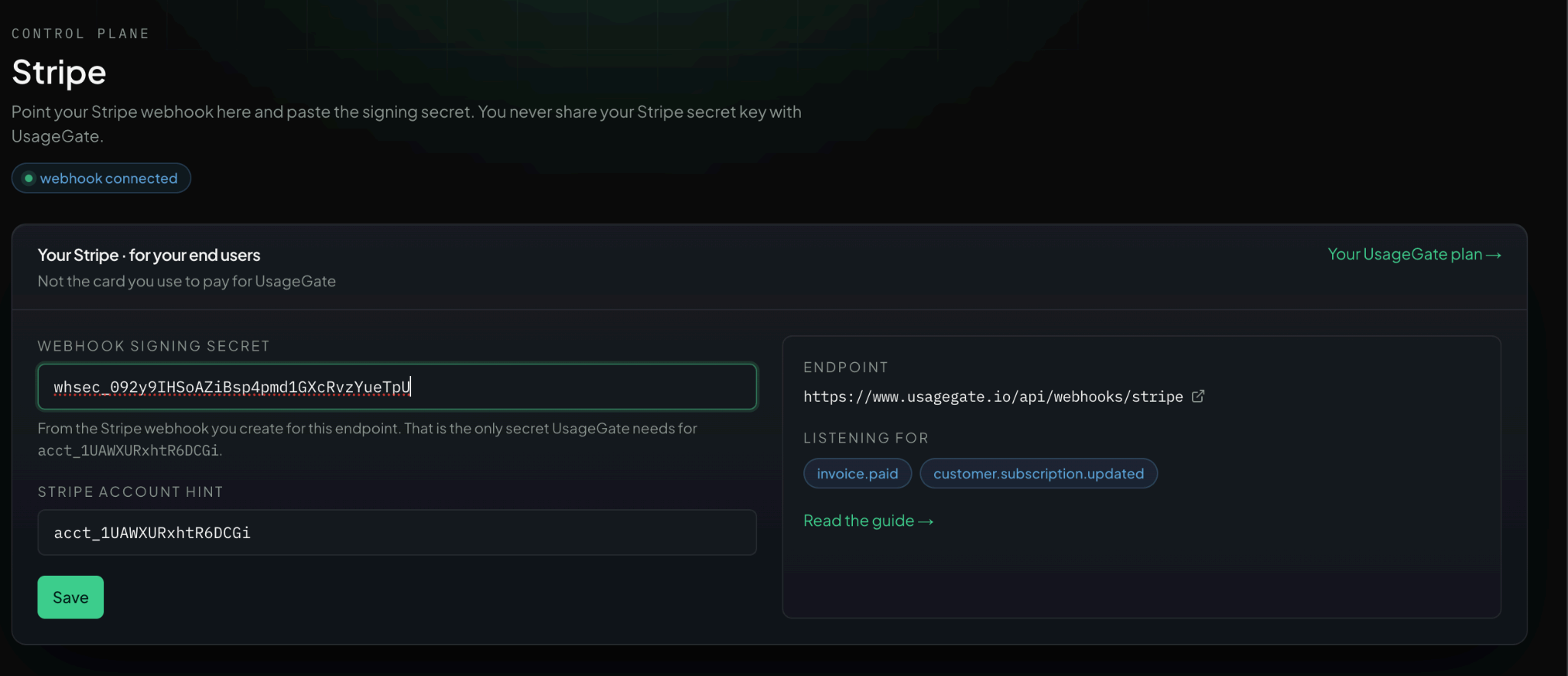Click 'Point your Stripe webhook here' description

pyautogui.click(x=407, y=124)
